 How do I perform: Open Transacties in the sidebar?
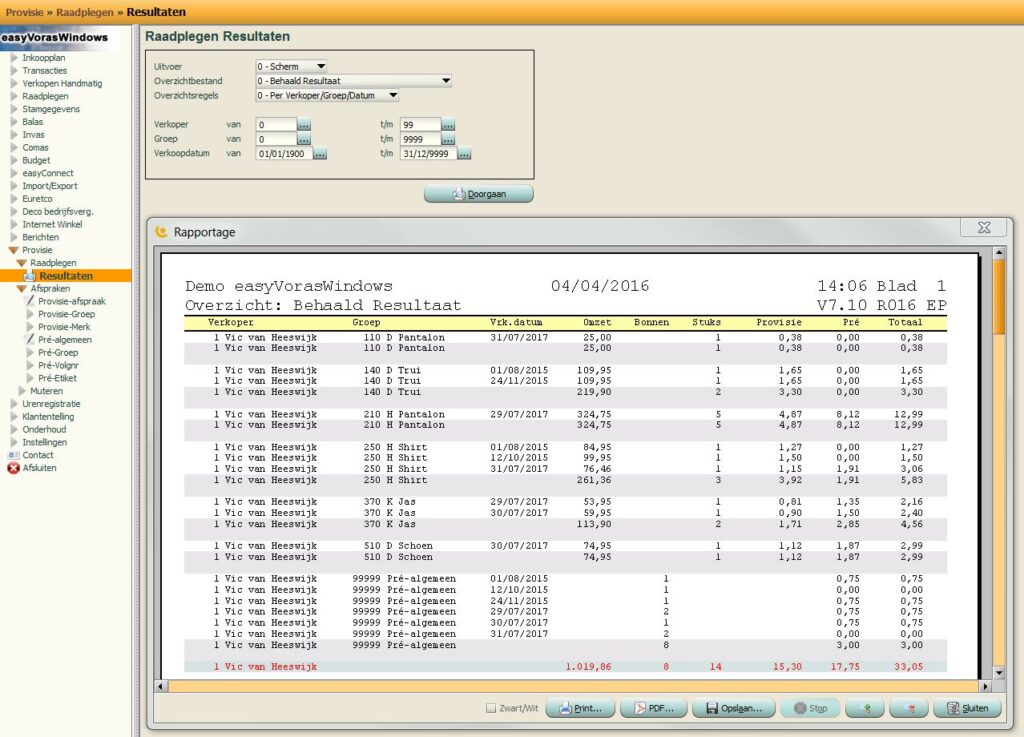[x=44, y=71]
